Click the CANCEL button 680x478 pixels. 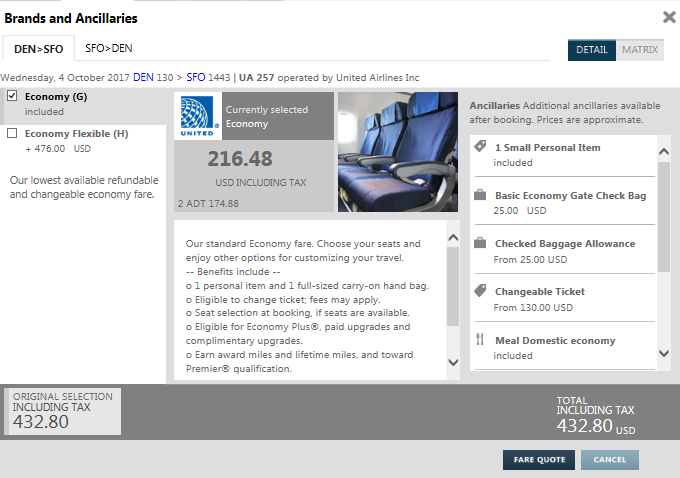coord(610,460)
